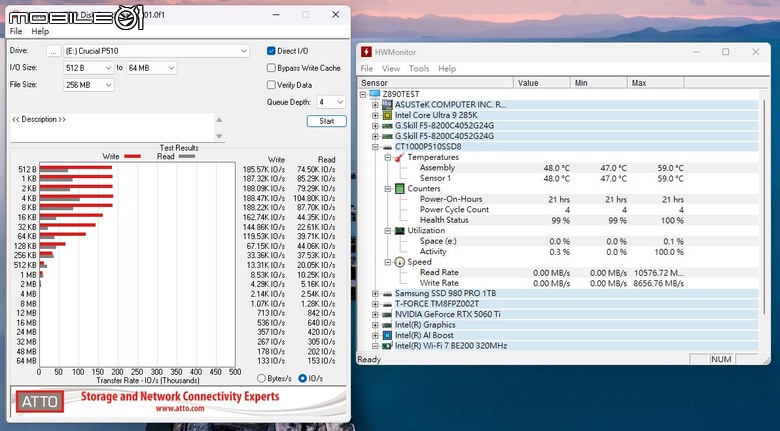Select the Health Status row

click(x=558, y=220)
